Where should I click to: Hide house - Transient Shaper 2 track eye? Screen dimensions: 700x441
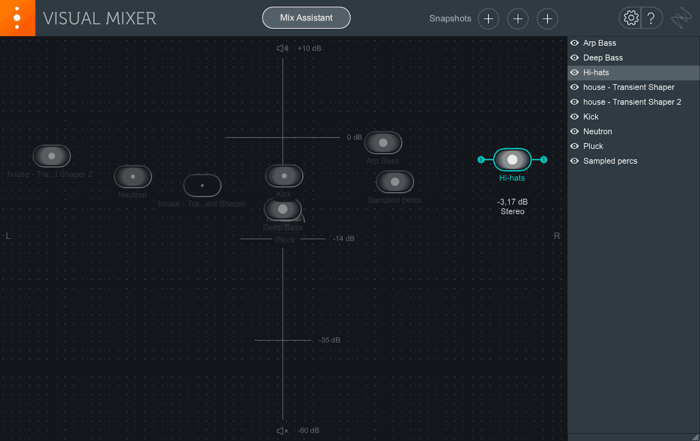[x=575, y=102]
